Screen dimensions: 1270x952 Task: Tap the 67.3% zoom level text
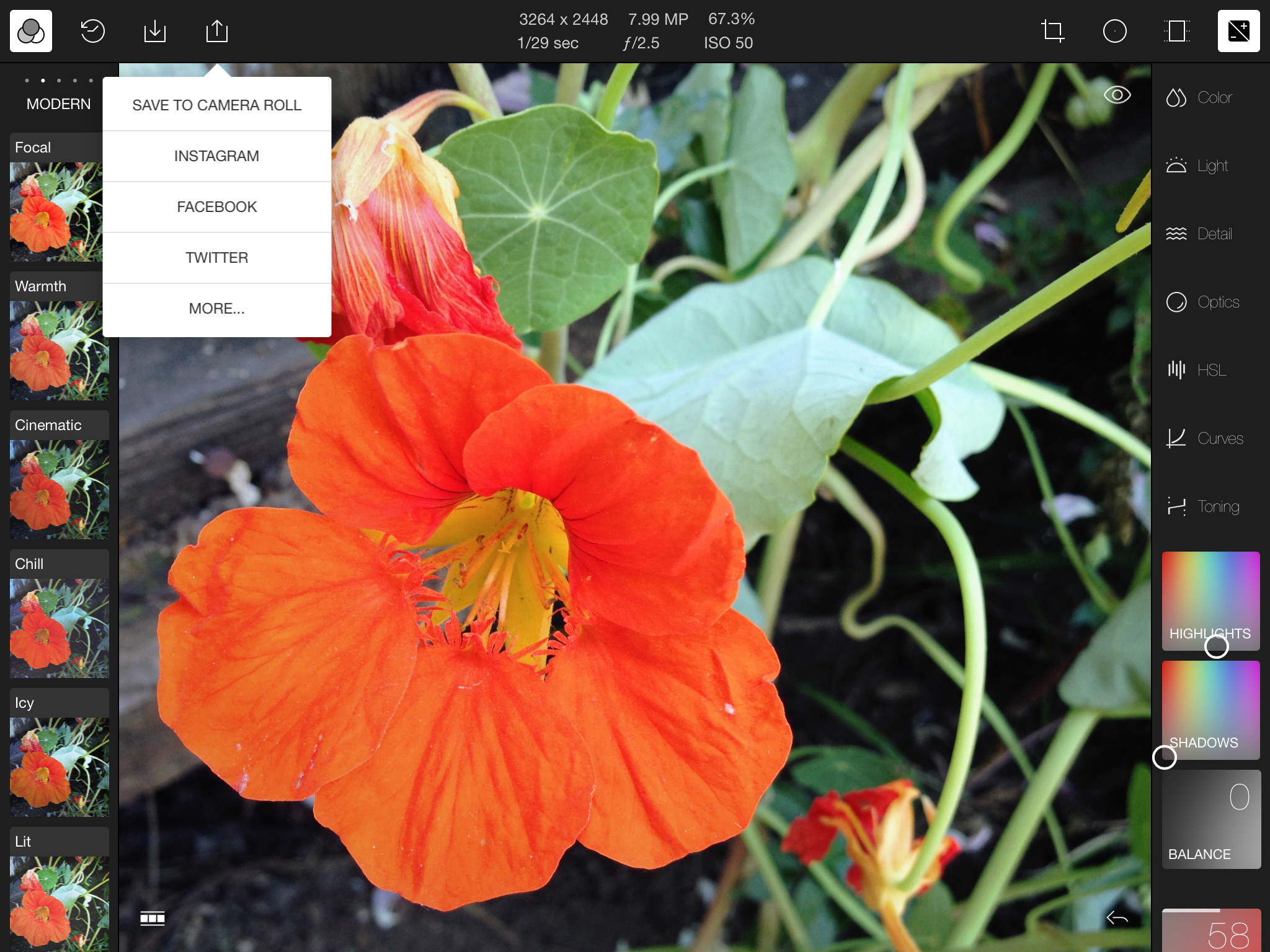coord(731,19)
